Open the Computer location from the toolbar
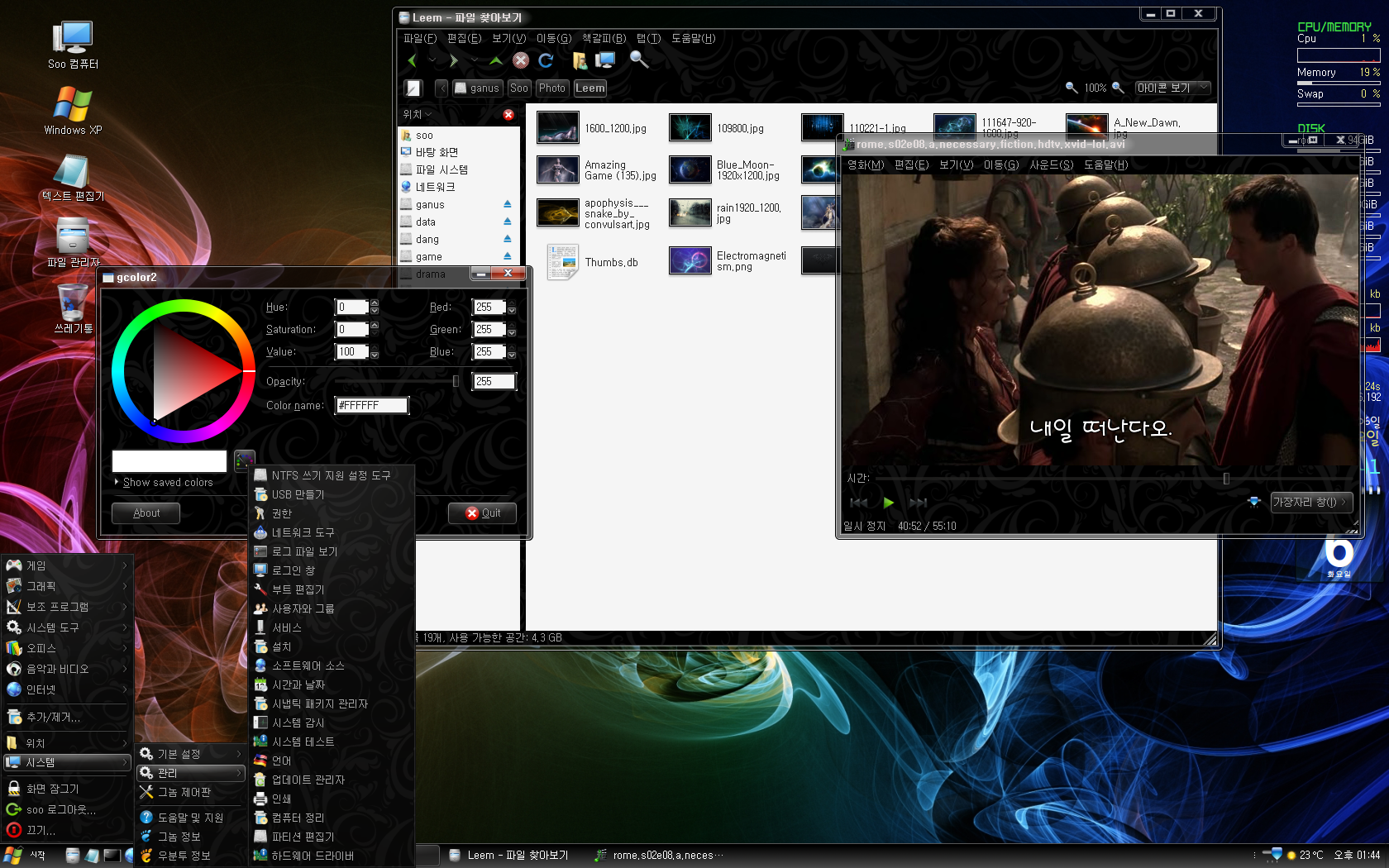The width and height of the screenshot is (1389, 868). [606, 60]
